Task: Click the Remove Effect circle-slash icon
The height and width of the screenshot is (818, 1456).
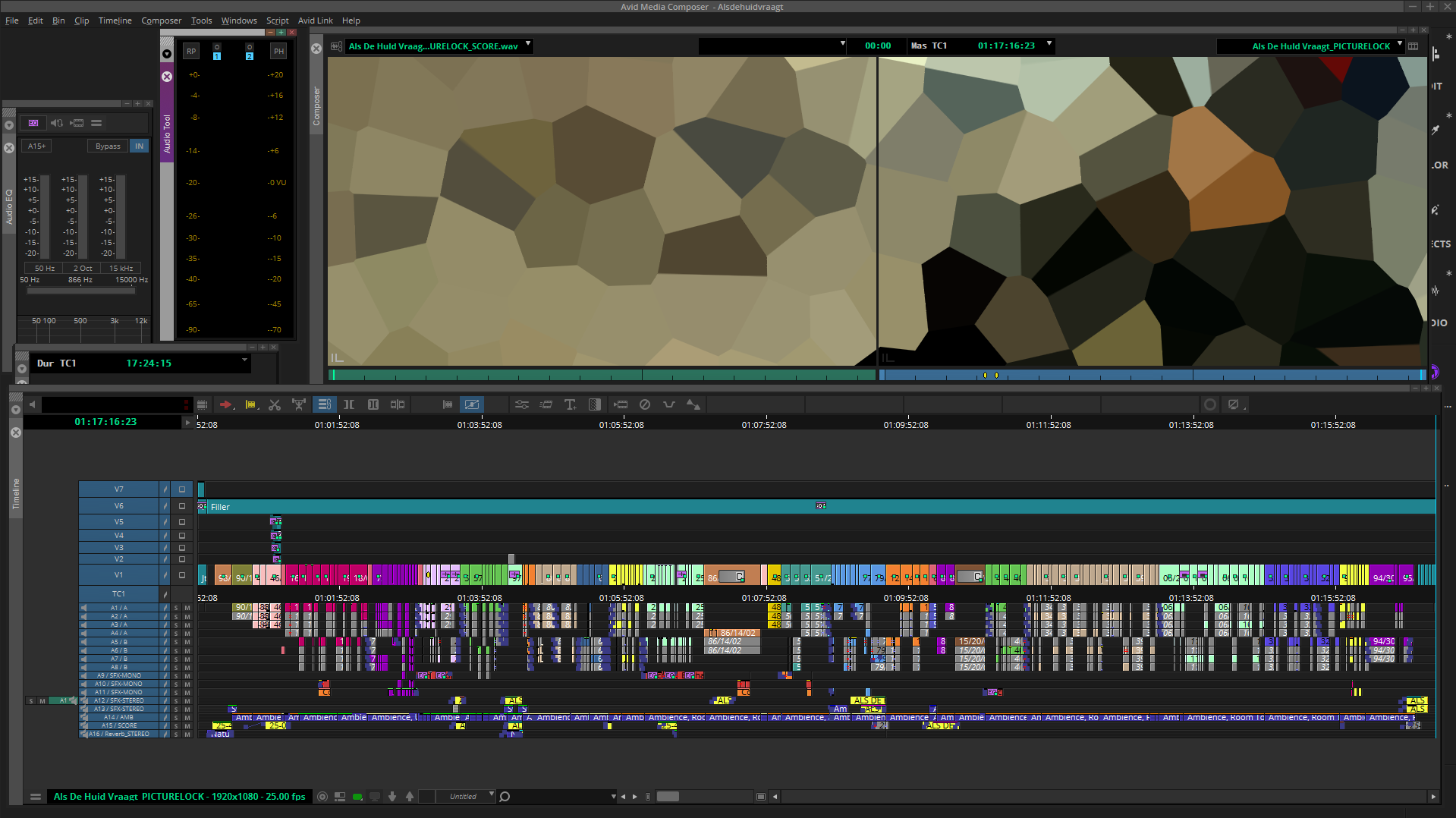Action: (645, 404)
